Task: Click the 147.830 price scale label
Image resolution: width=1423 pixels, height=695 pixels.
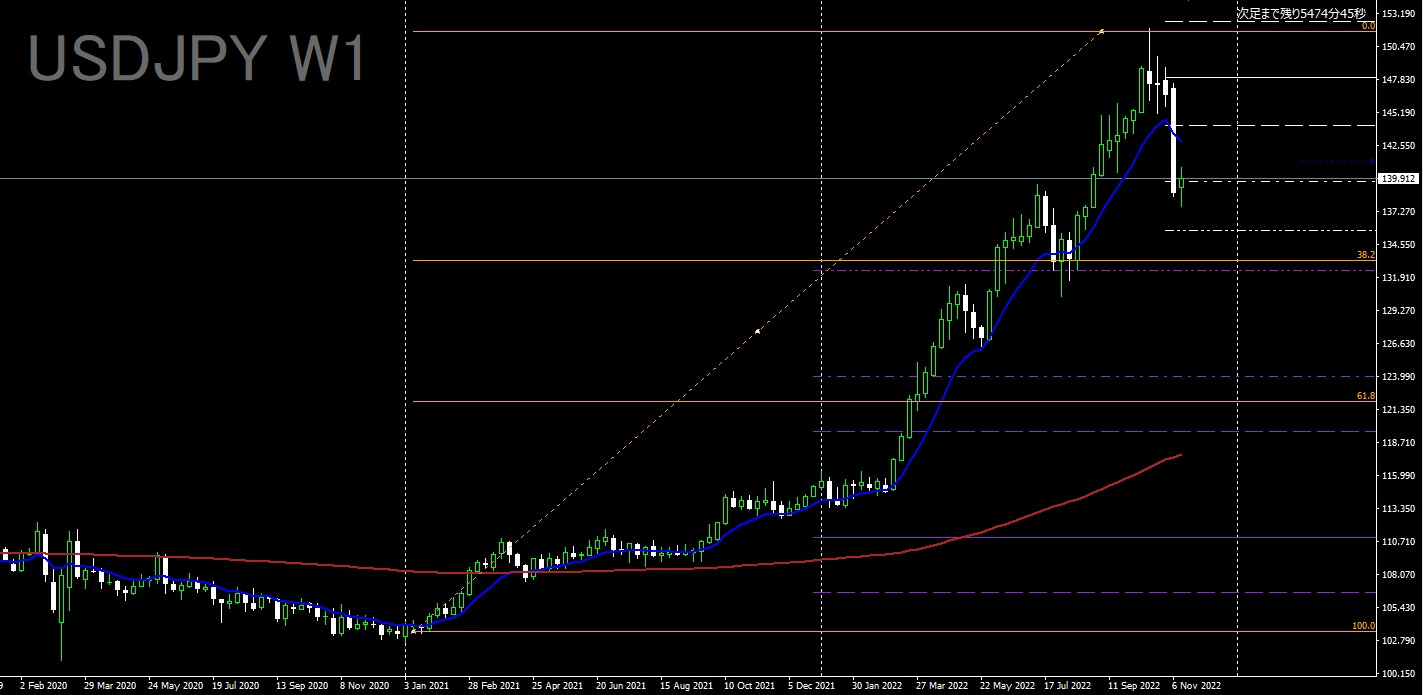Action: (x=1400, y=80)
